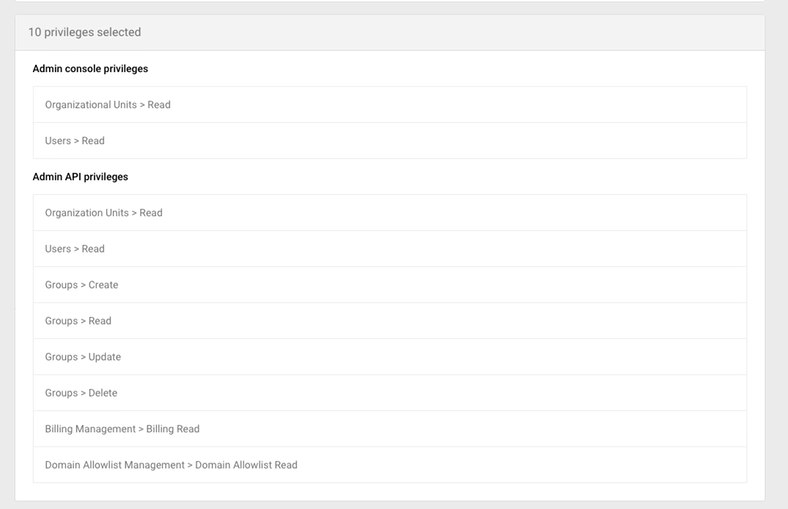Click the Groups > Read privilege row
Screen dimensions: 788x509
pos(78,321)
